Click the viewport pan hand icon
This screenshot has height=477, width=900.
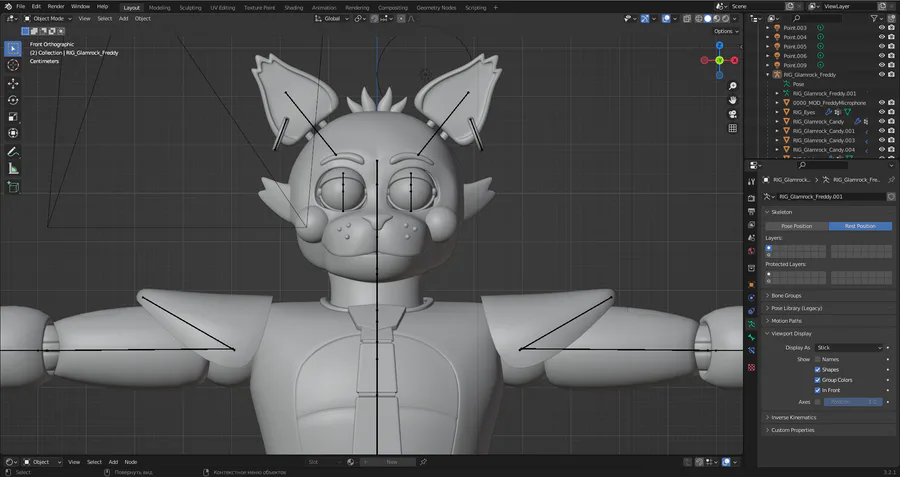coord(732,100)
